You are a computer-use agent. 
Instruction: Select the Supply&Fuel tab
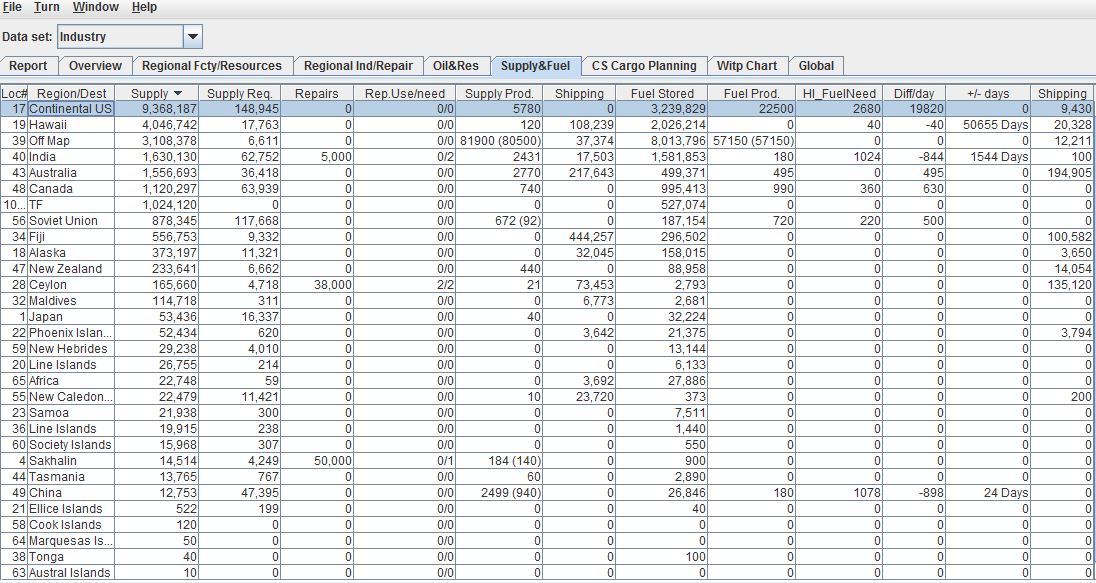point(535,66)
